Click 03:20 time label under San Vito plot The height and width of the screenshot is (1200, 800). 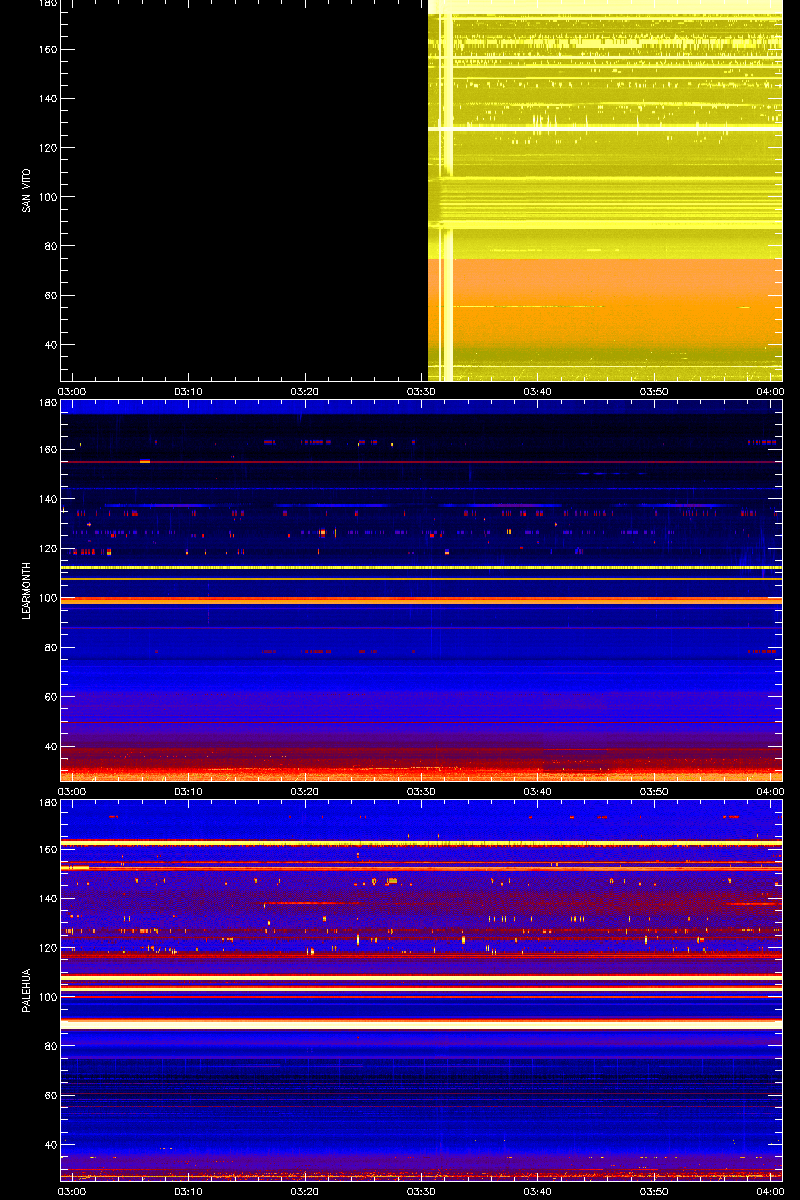305,392
